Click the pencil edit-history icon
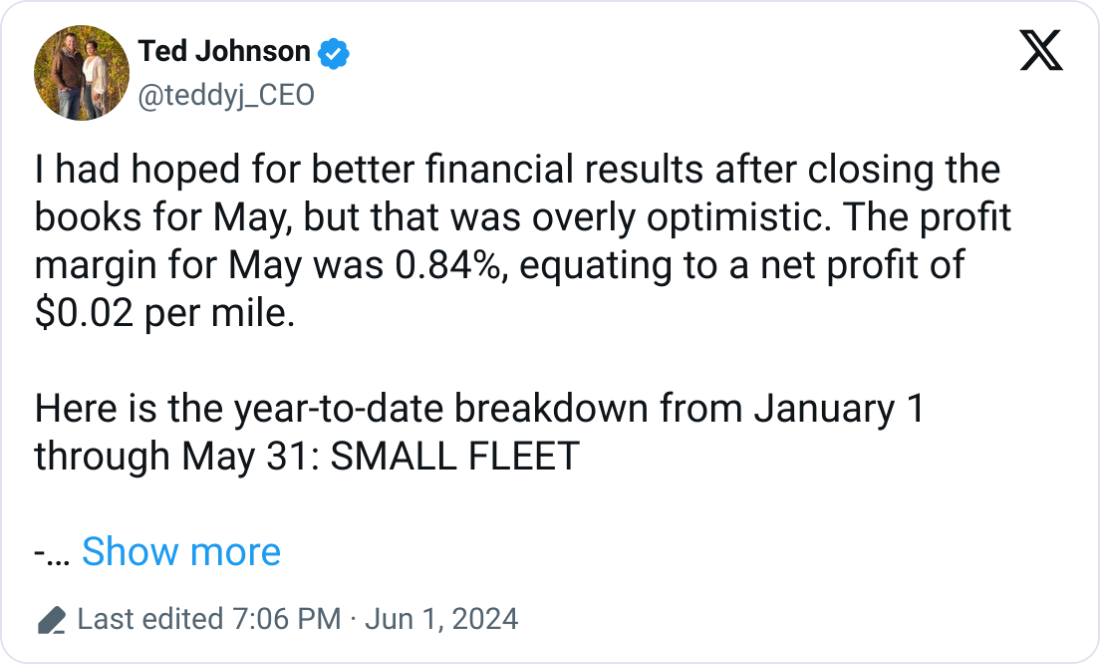 pyautogui.click(x=51, y=620)
